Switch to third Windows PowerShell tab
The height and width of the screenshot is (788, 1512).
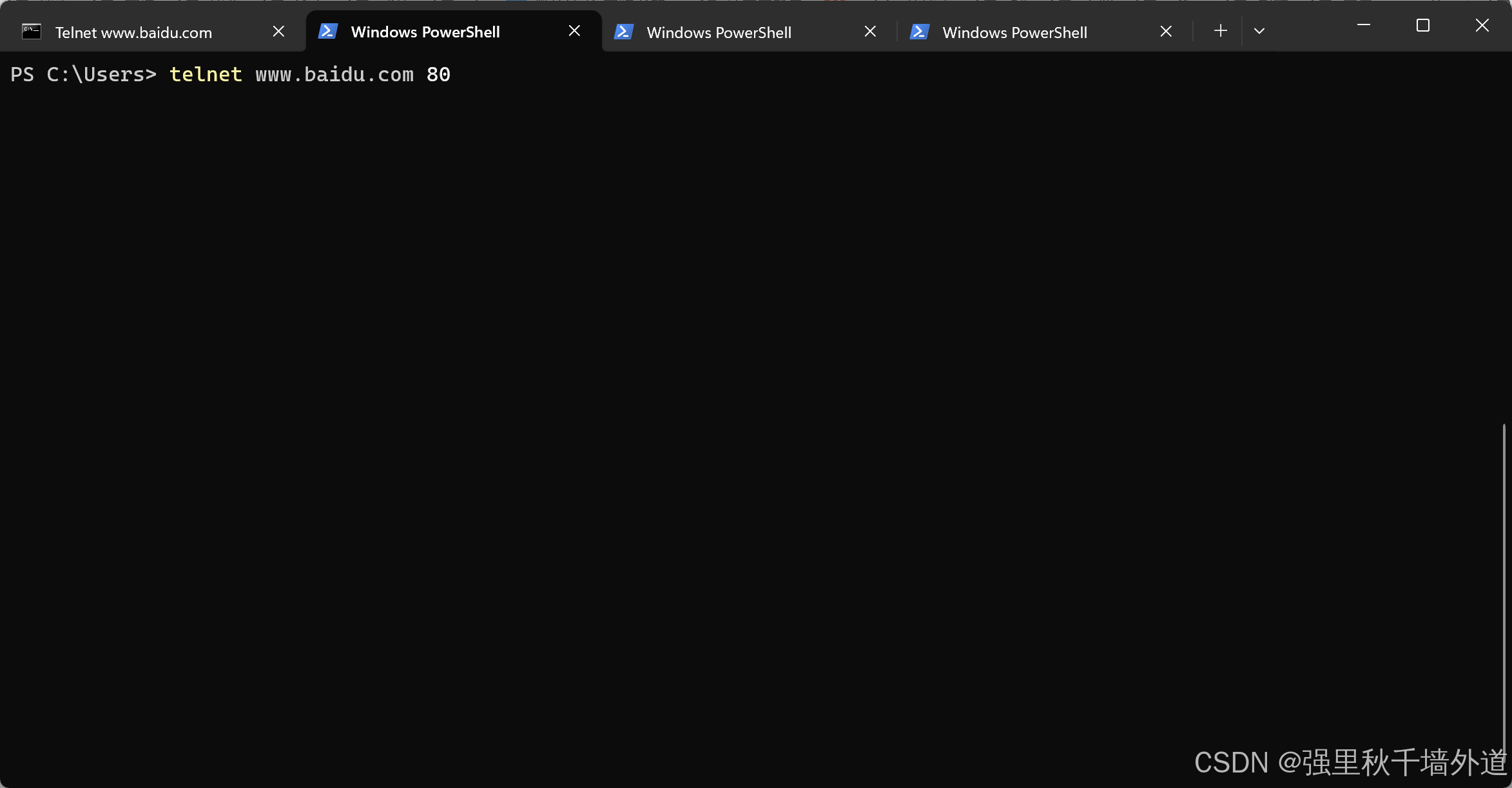719,32
